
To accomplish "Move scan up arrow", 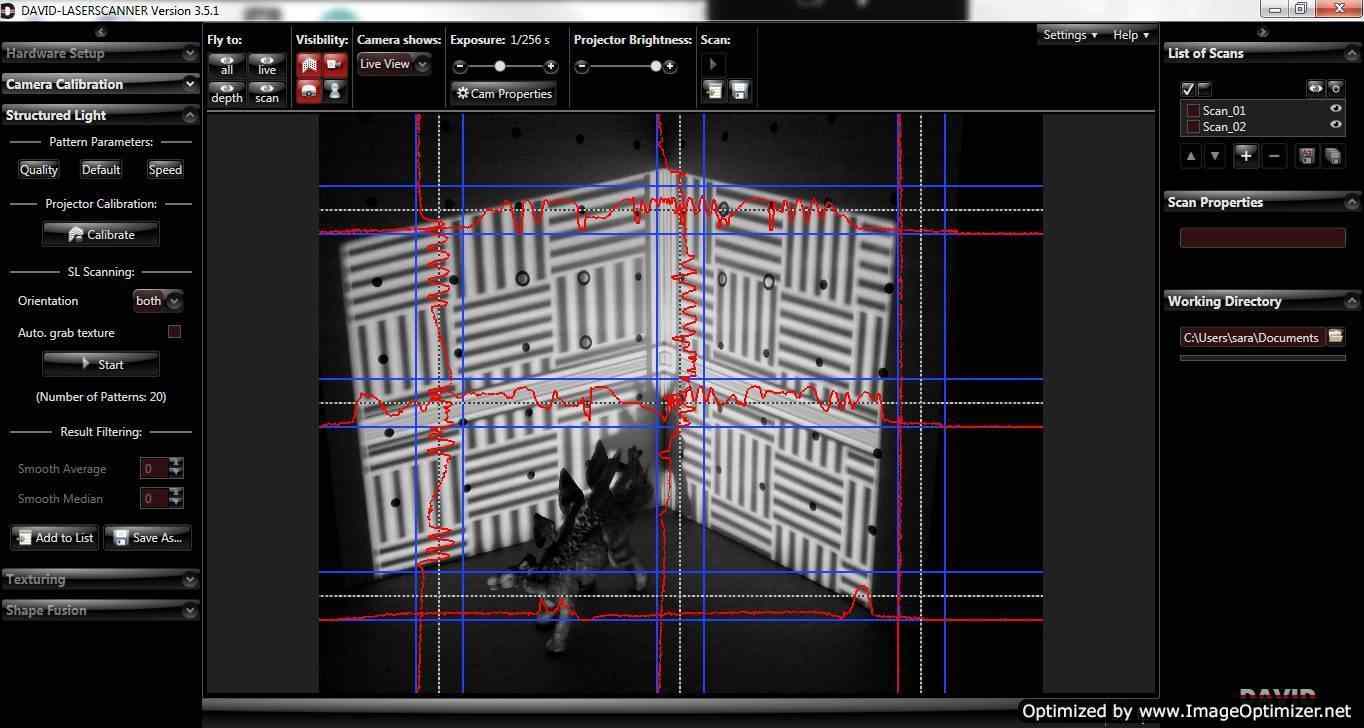I will point(1191,156).
